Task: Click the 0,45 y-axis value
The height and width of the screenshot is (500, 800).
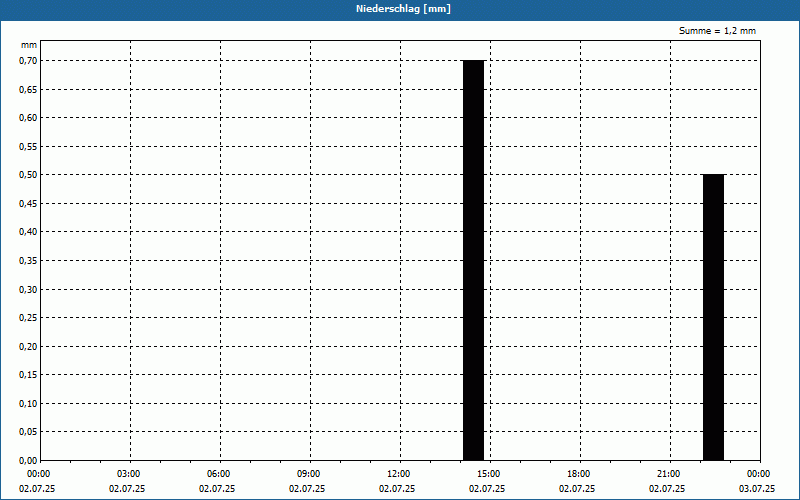Action: click(x=29, y=204)
